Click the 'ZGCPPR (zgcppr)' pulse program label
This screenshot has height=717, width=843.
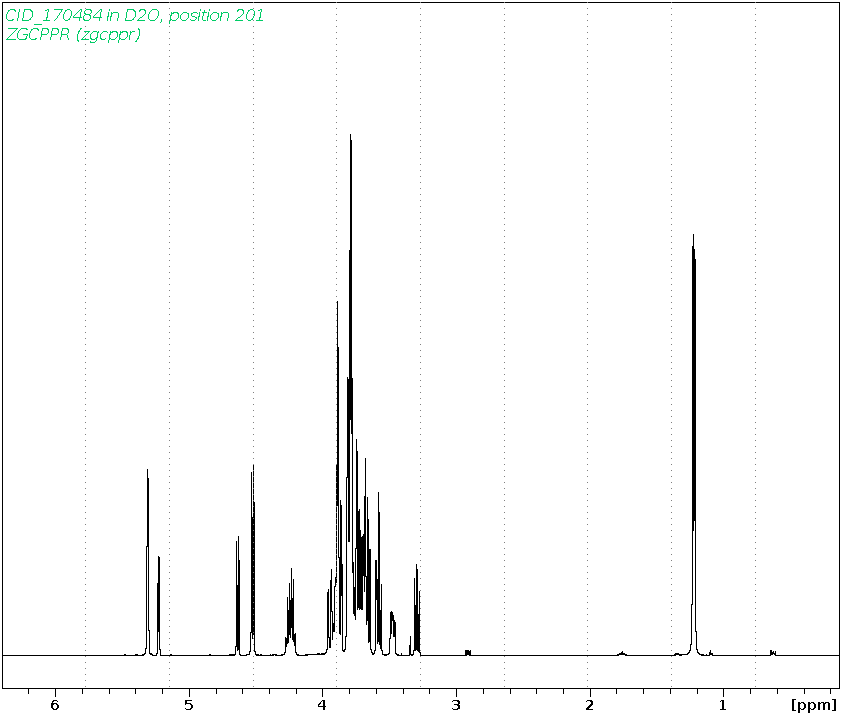73,34
